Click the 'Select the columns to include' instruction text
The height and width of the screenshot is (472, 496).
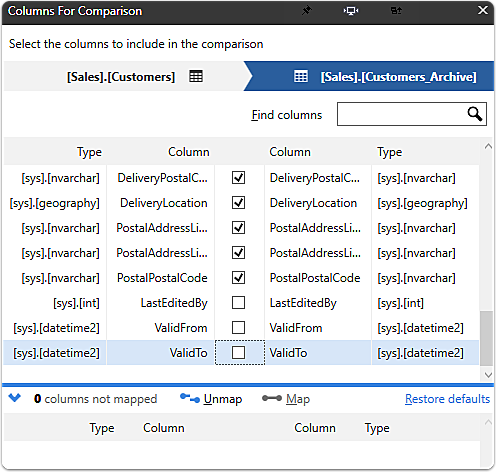coord(136,44)
